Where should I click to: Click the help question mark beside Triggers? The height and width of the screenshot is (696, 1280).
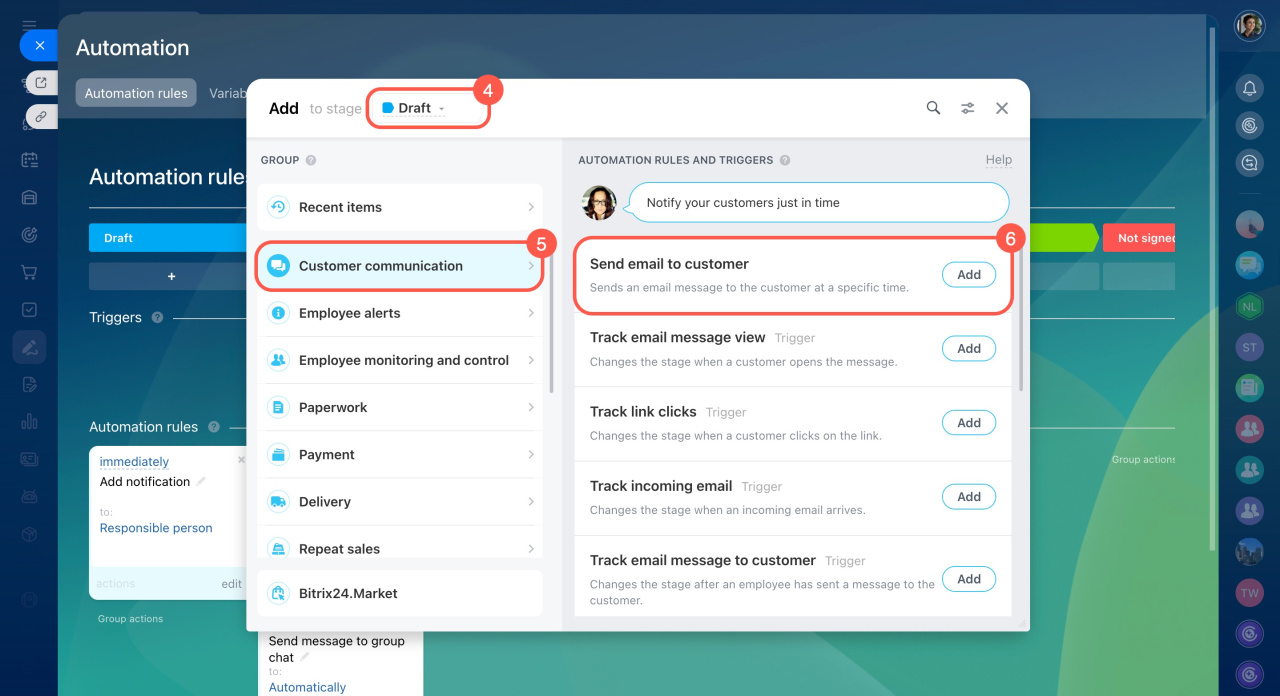point(157,318)
